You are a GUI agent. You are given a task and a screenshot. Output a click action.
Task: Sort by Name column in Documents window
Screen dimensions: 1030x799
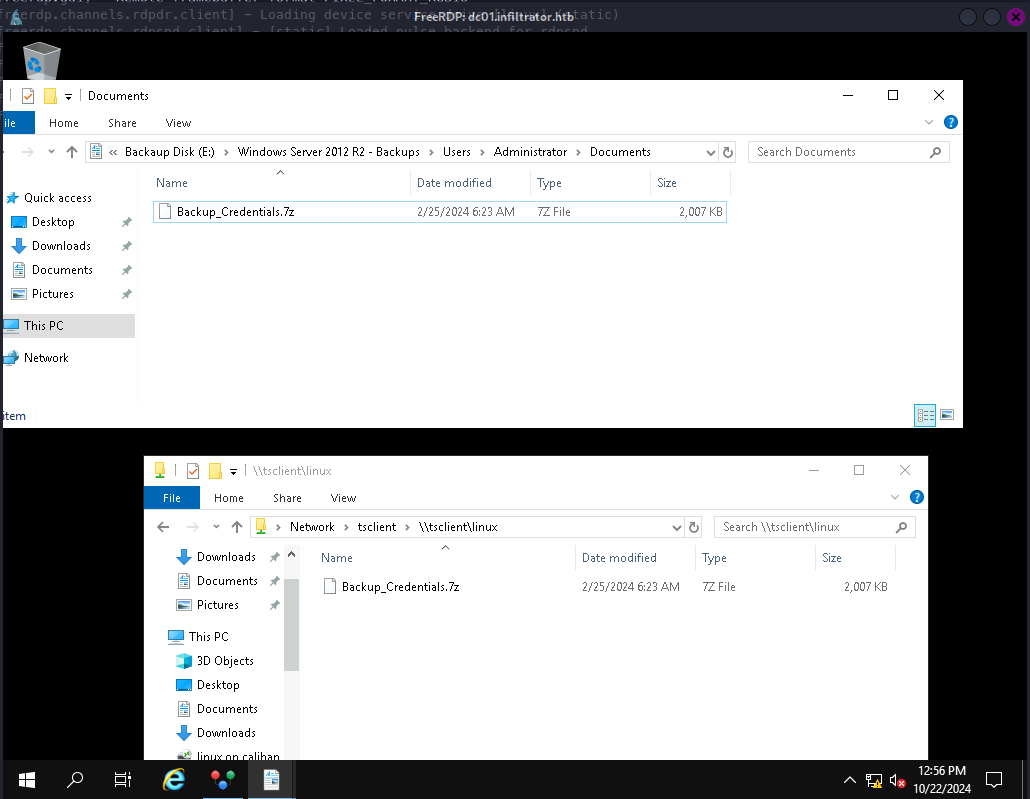coord(171,183)
